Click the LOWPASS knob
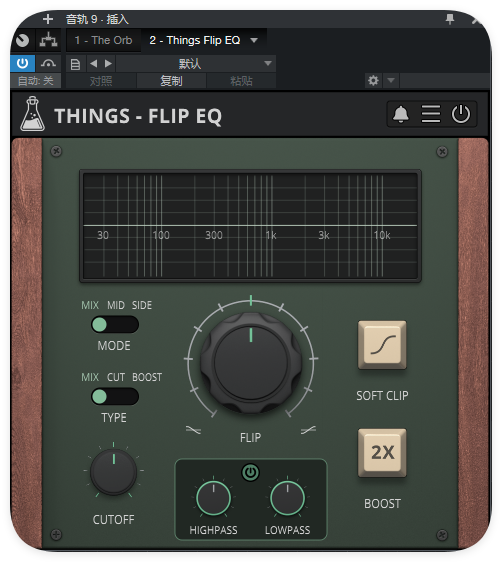The height and width of the screenshot is (562, 502). point(287,498)
